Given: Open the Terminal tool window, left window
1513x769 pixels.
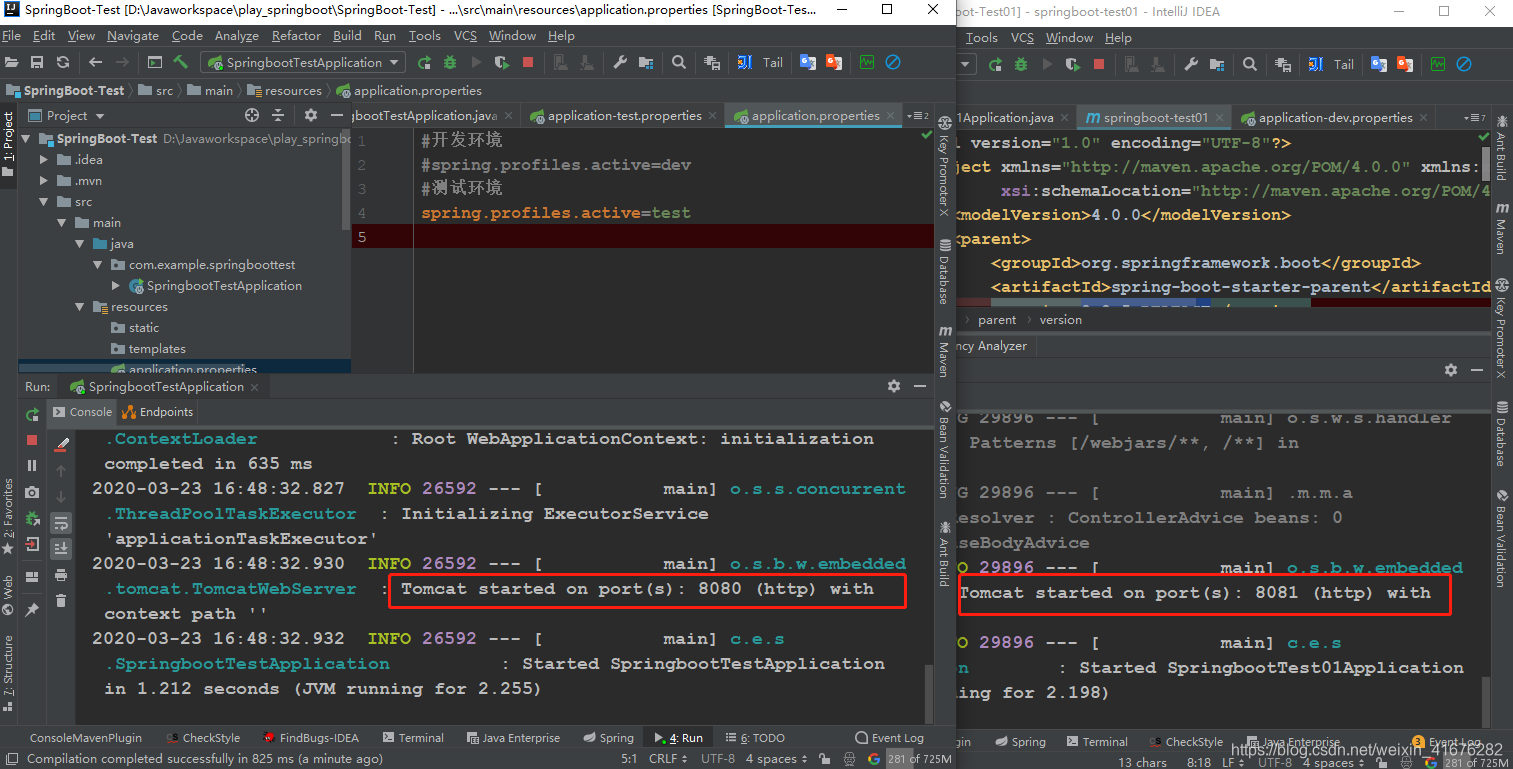Looking at the screenshot, I should tap(412, 738).
